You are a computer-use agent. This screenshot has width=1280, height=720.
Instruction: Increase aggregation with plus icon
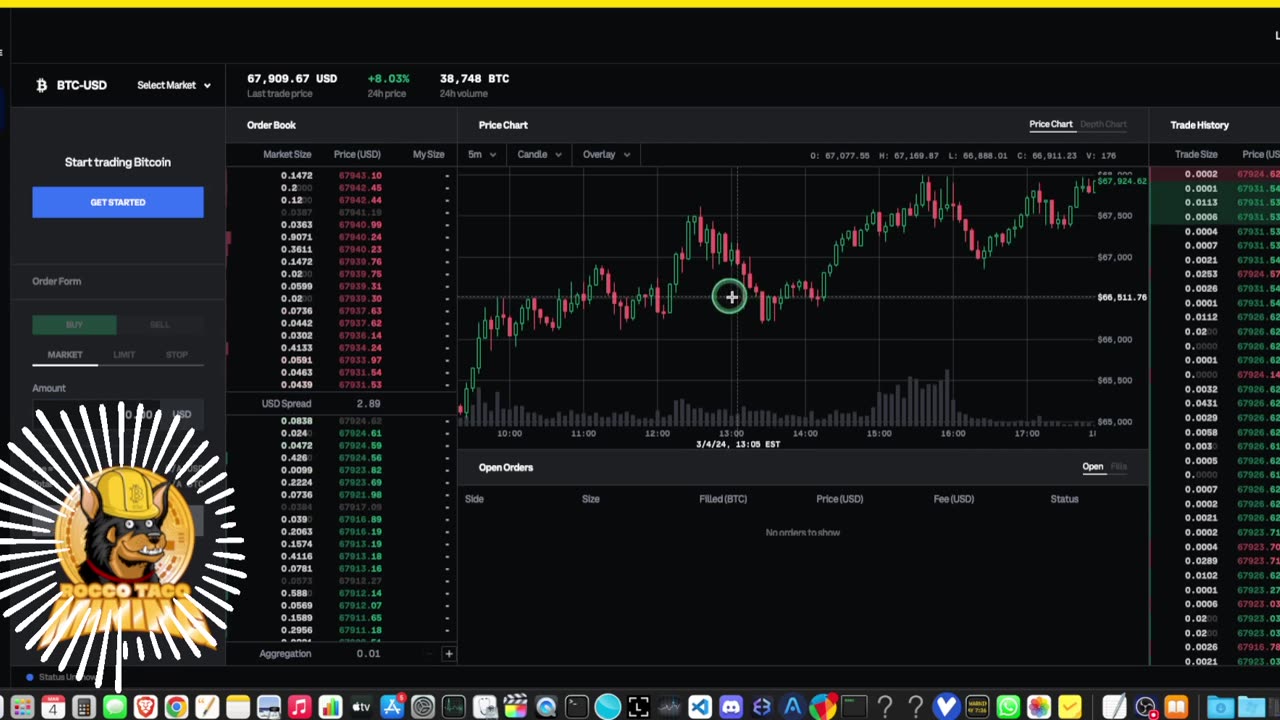click(x=448, y=654)
